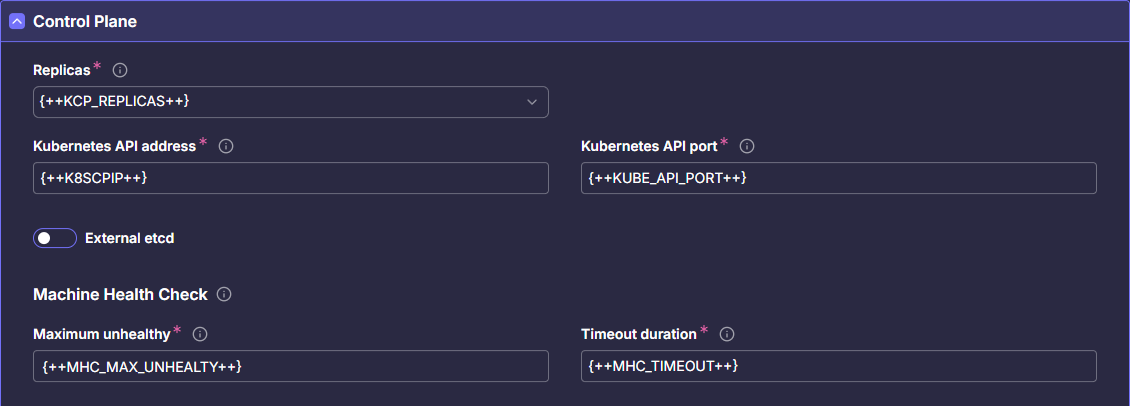1130x406 pixels.
Task: Click the Maximum unhealthy field label
Action: click(x=101, y=334)
